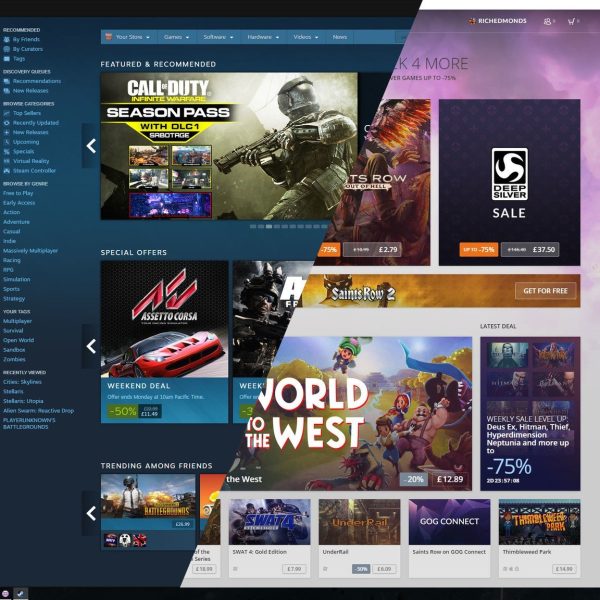Expand the Hardware dropdown menu

(x=277, y=38)
